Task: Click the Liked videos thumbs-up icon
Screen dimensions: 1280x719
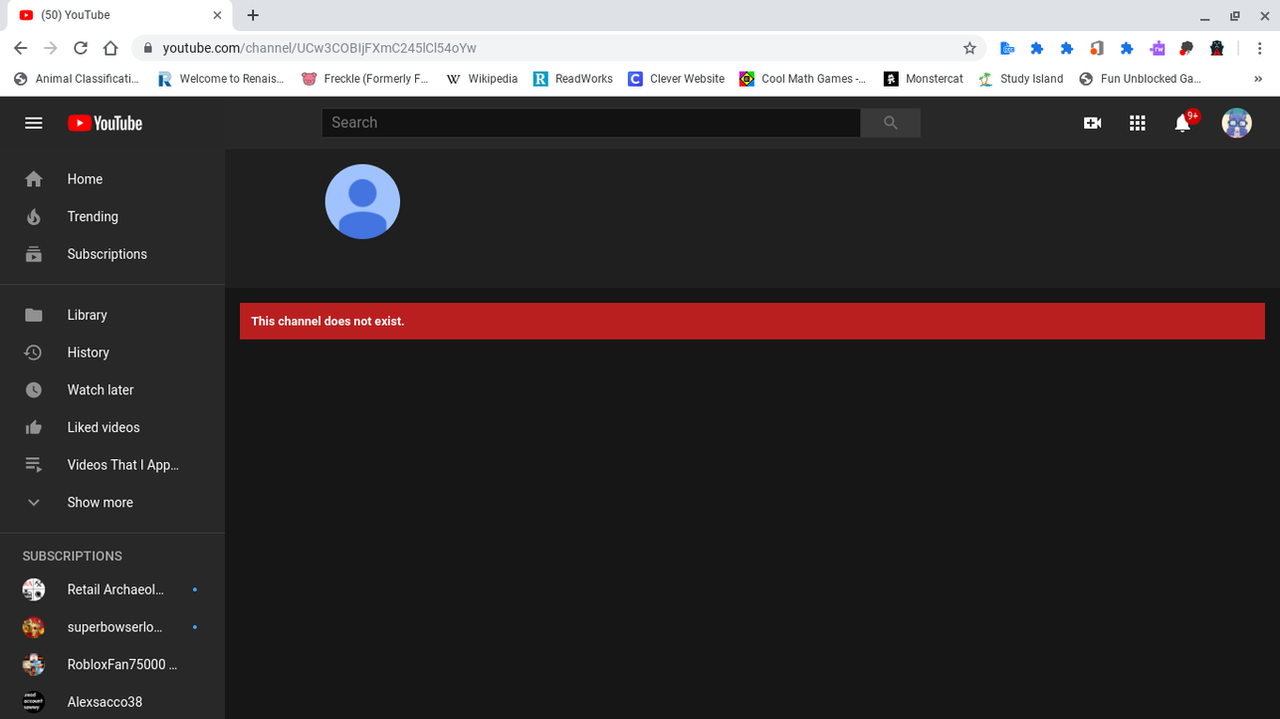Action: click(x=33, y=427)
